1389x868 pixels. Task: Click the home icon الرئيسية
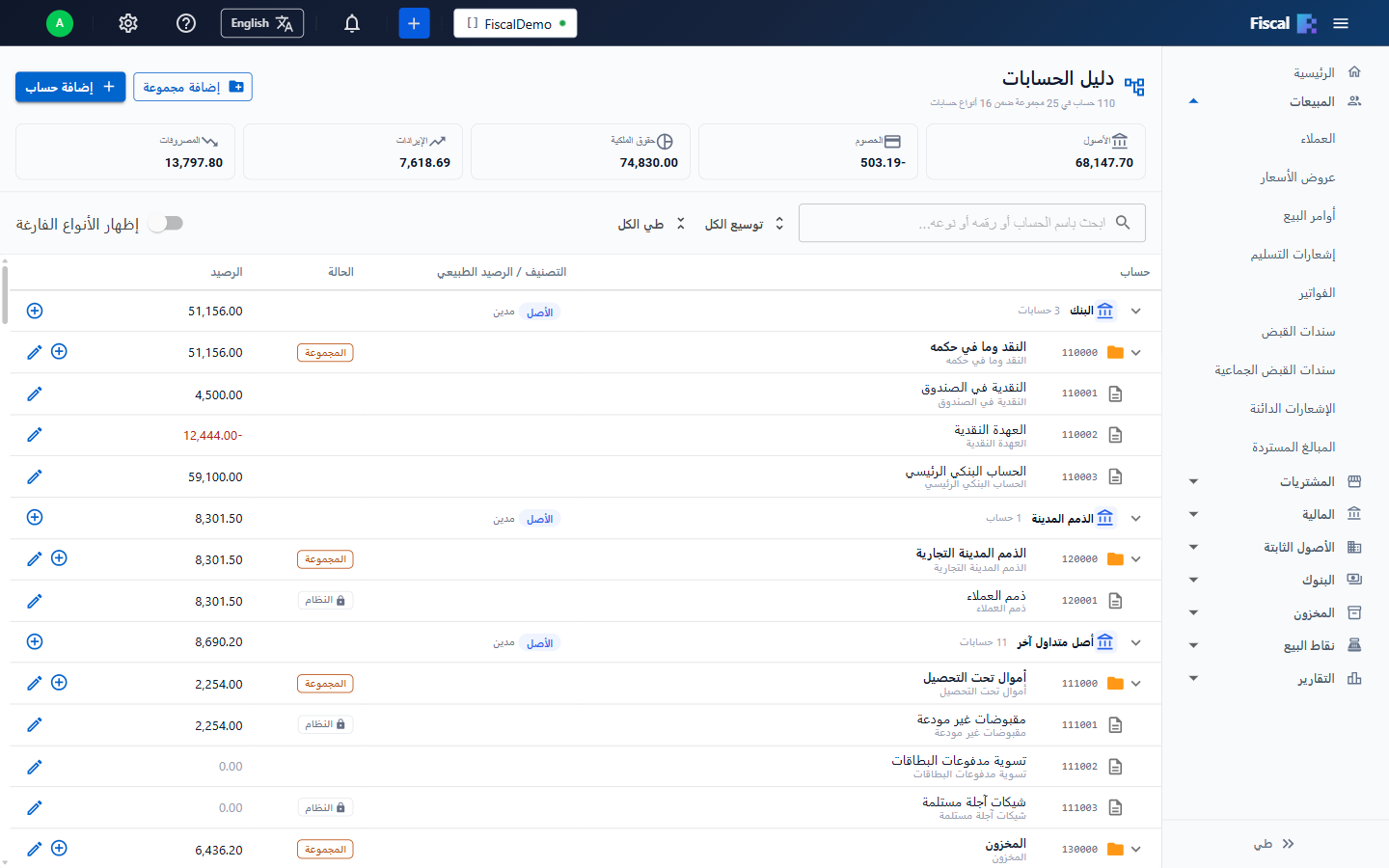[x=1354, y=72]
